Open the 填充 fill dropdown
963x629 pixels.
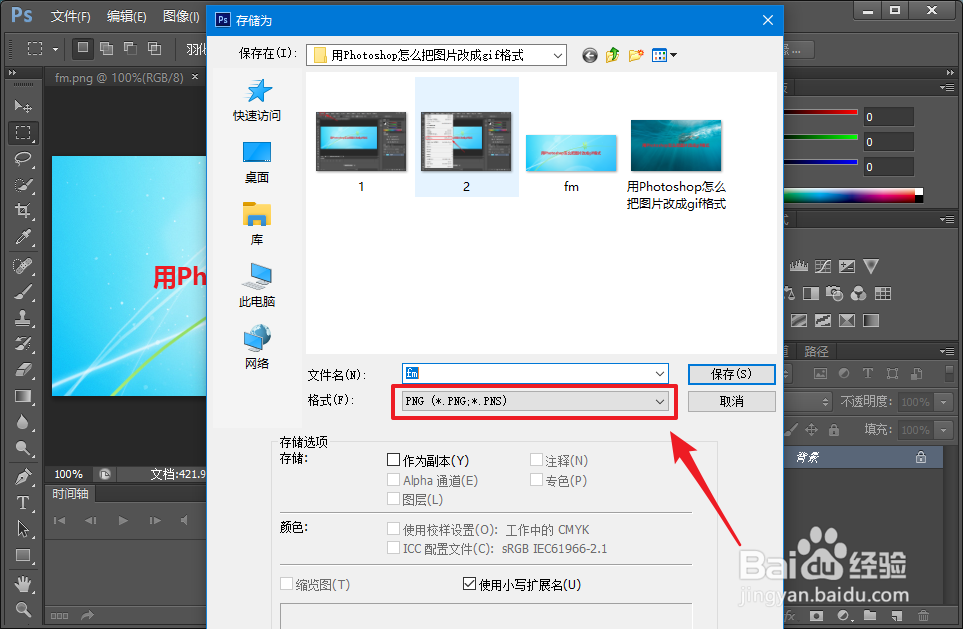(943, 430)
